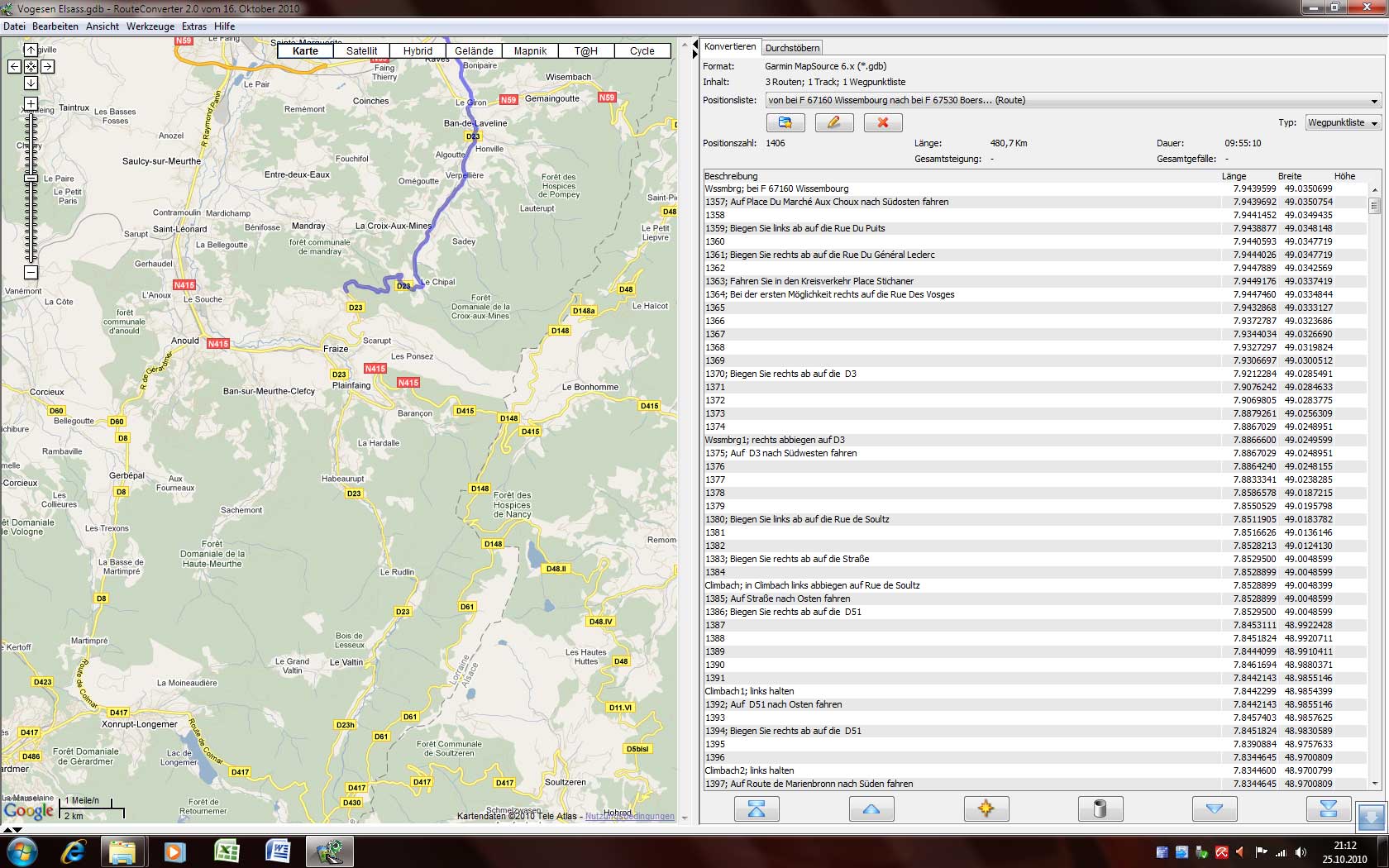Collapse map panel using divider arrow
This screenshot has width=1389, height=868.
694,45
